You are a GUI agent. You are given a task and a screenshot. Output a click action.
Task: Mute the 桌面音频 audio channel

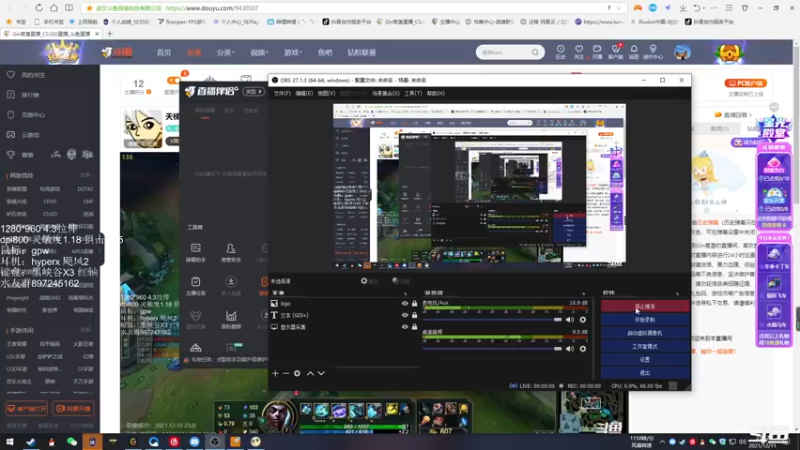(570, 349)
